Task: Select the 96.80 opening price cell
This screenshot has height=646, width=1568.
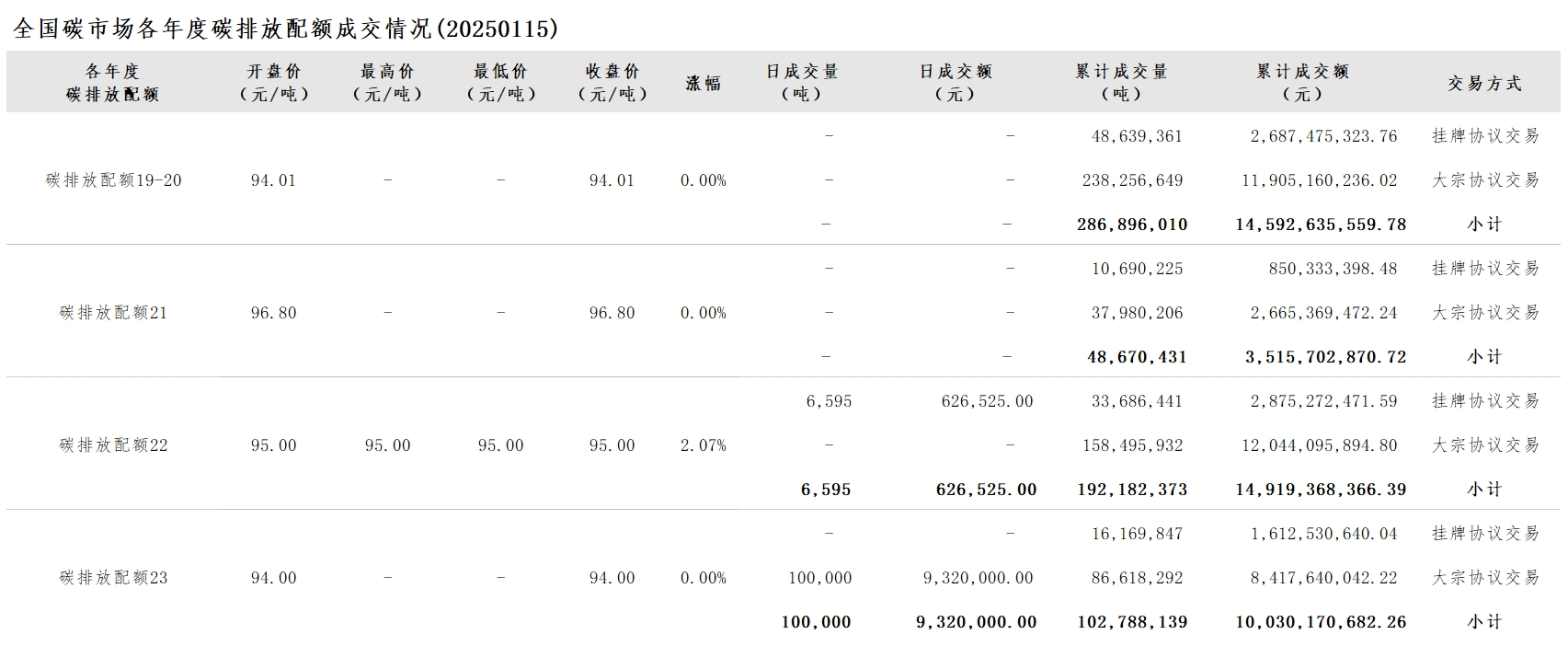Action: (273, 313)
